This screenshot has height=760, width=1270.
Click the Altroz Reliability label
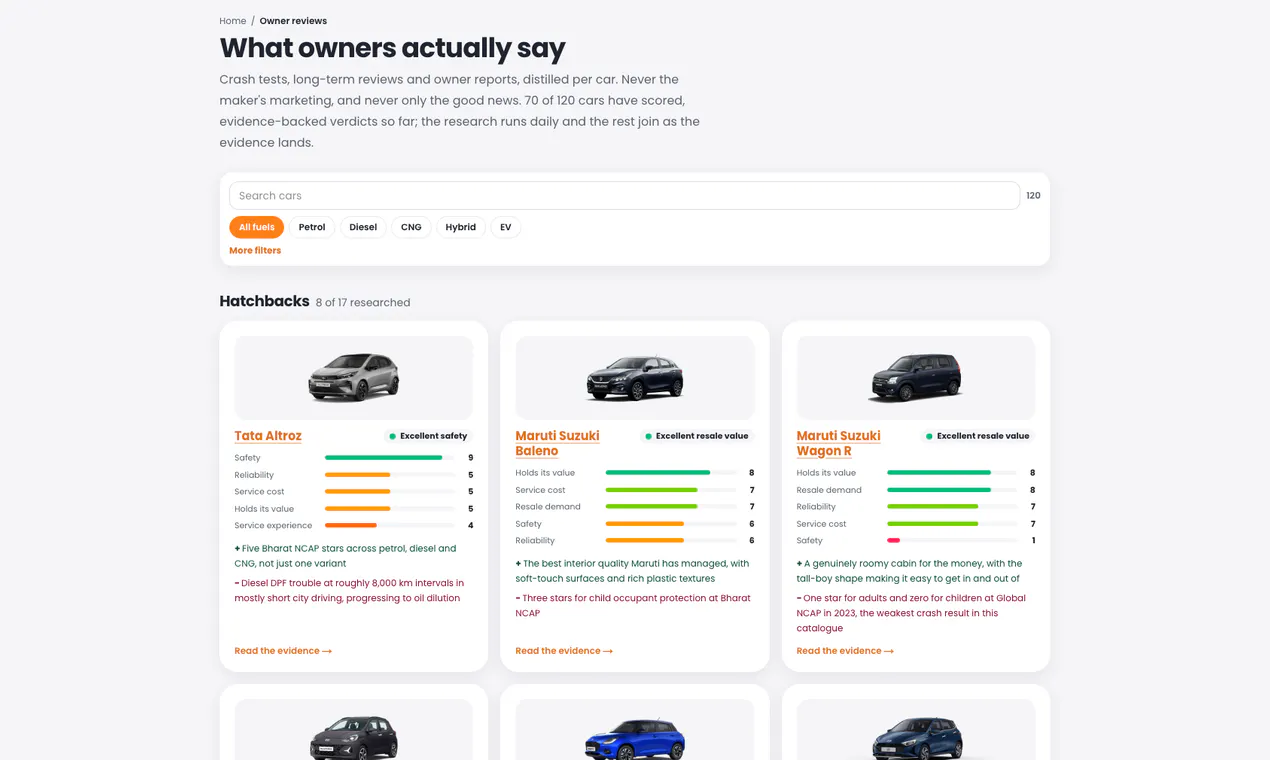254,475
